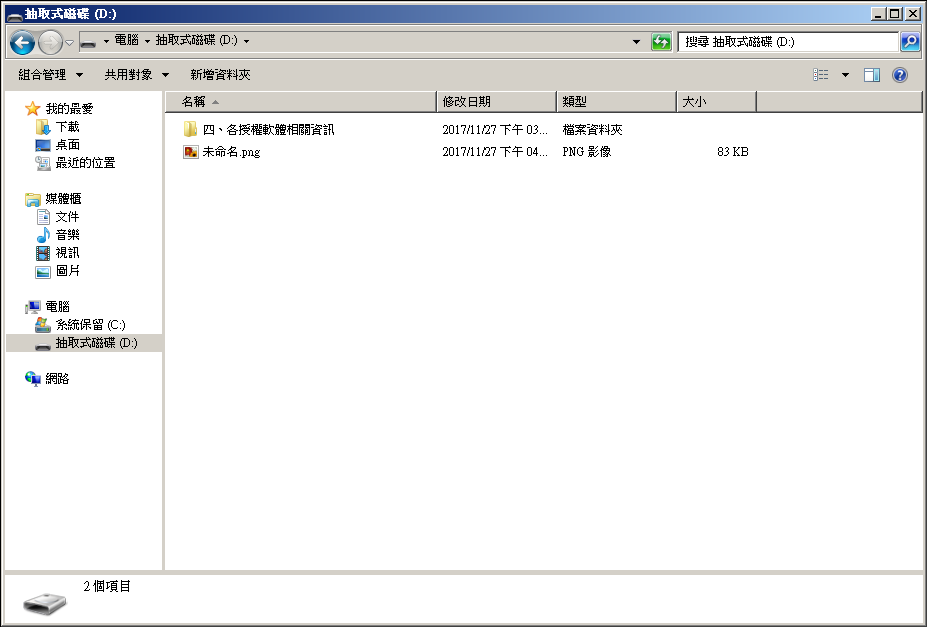Select 系統保留 (C:) drive in sidebar
Screen dimensions: 927x627
point(90,325)
